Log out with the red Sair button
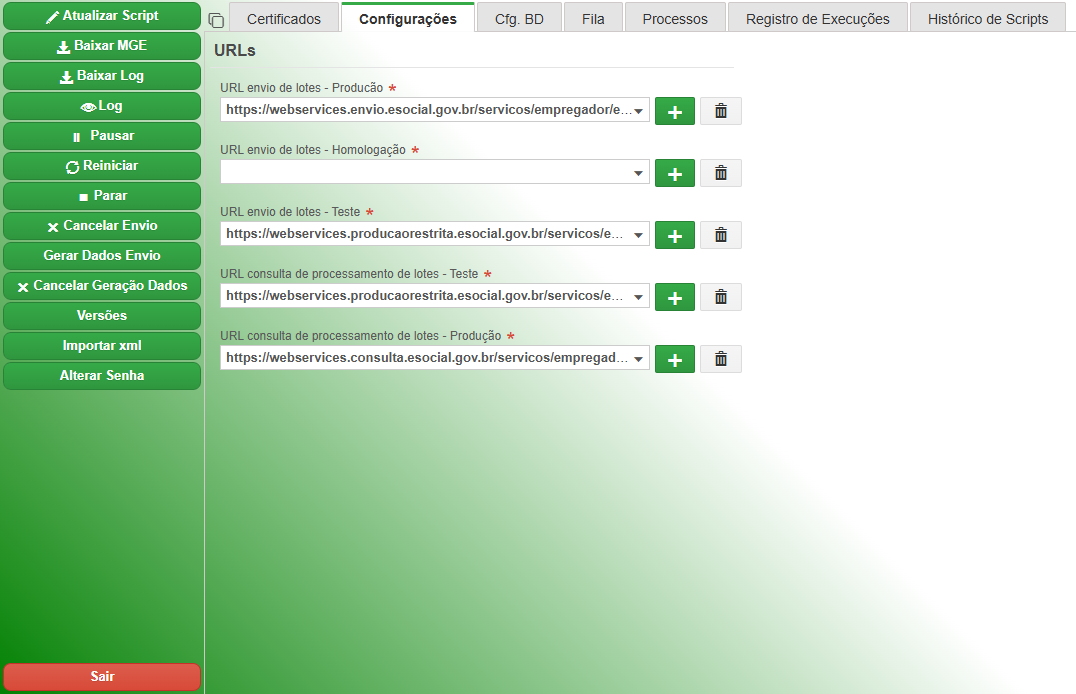This screenshot has height=694, width=1076. 102,677
